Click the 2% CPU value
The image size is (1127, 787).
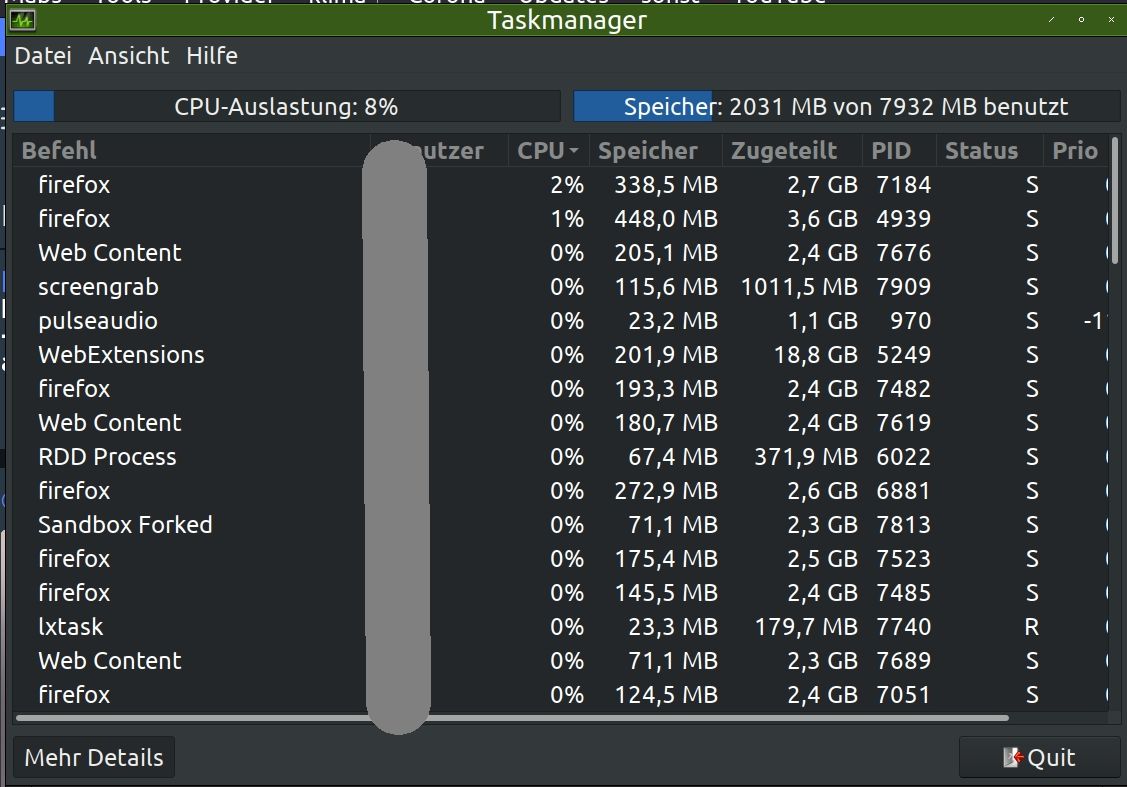(x=567, y=185)
